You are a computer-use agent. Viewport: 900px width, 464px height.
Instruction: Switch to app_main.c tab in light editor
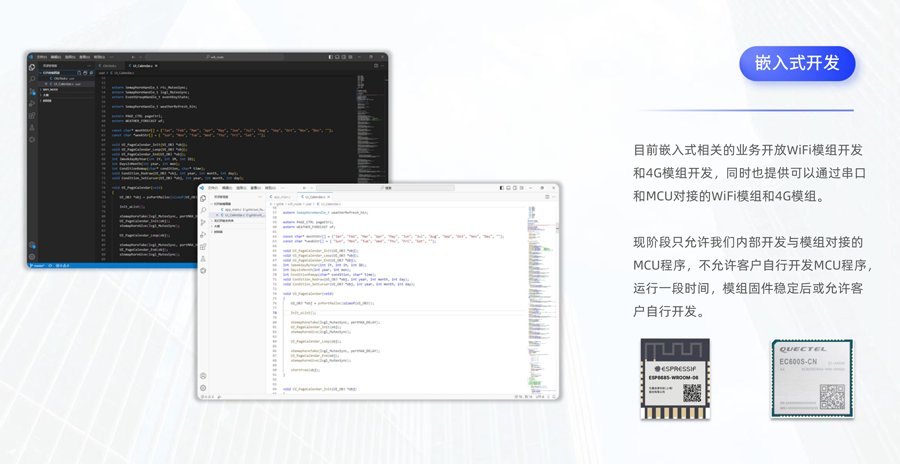pos(283,197)
